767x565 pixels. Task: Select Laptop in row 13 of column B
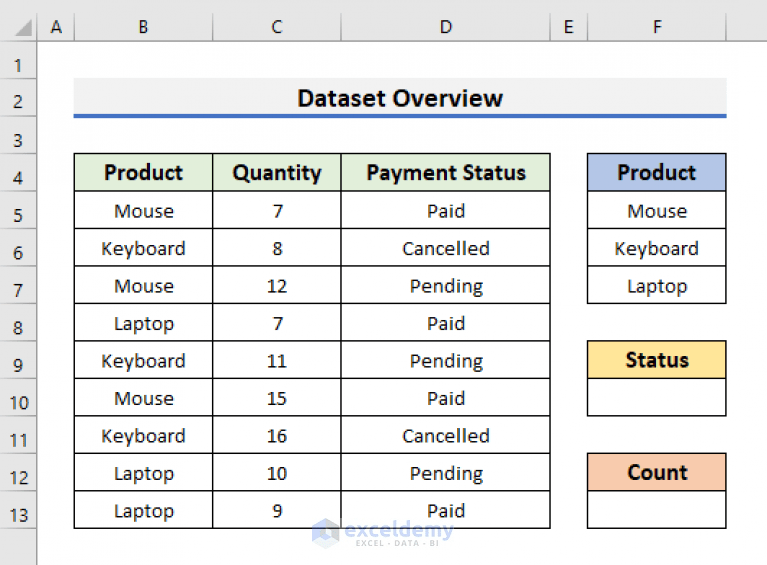point(143,510)
